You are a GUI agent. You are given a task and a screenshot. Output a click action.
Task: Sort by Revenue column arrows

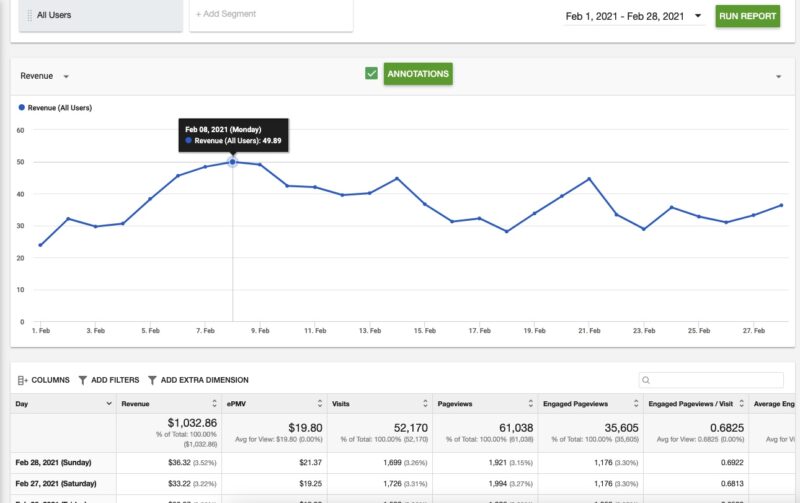tap(214, 404)
